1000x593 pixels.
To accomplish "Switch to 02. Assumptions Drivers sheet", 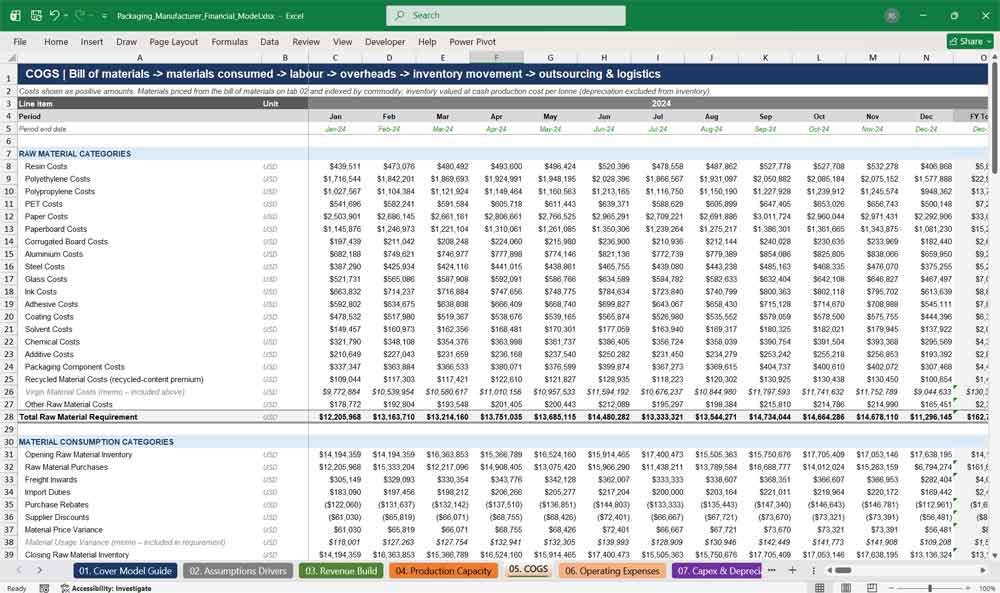I will [238, 571].
